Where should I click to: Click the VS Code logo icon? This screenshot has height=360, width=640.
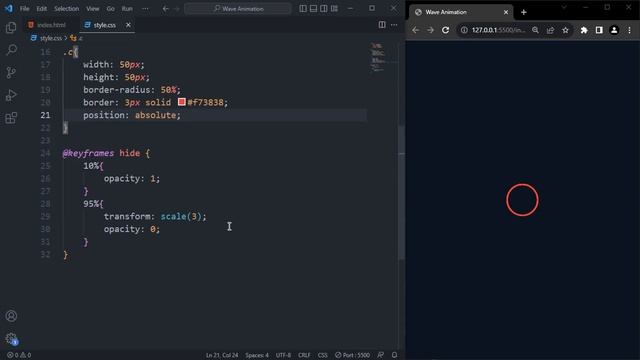9,8
